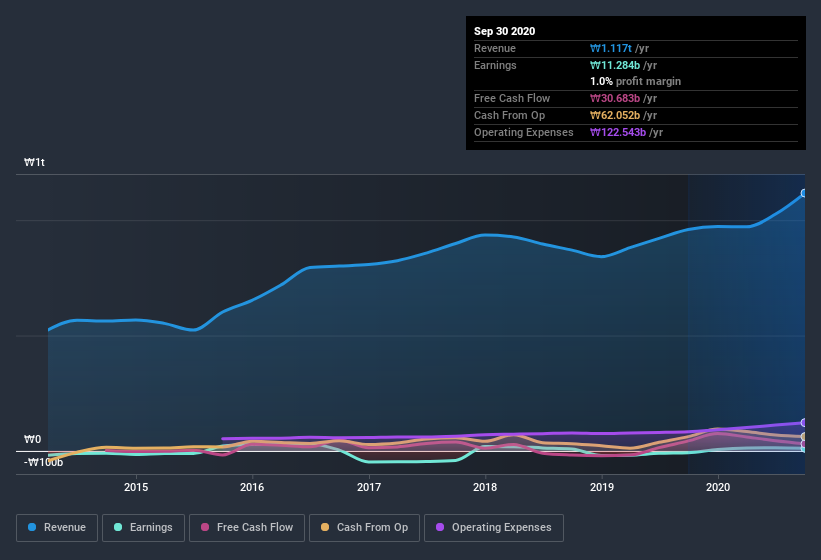Click the ₩122.543b operating expenses value
Viewport: 821px width, 560px height.
(618, 132)
